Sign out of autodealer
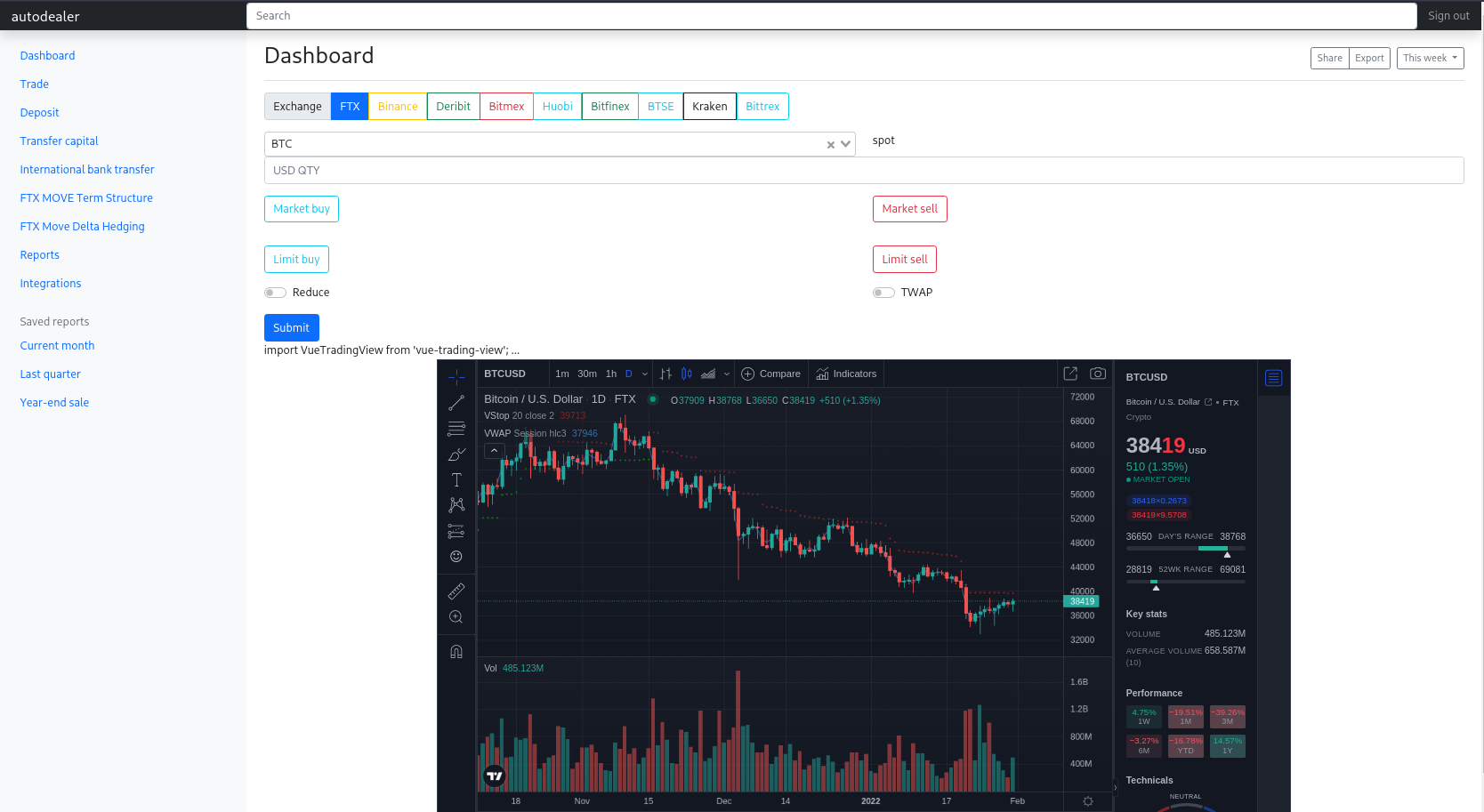The width and height of the screenshot is (1484, 812). point(1448,16)
